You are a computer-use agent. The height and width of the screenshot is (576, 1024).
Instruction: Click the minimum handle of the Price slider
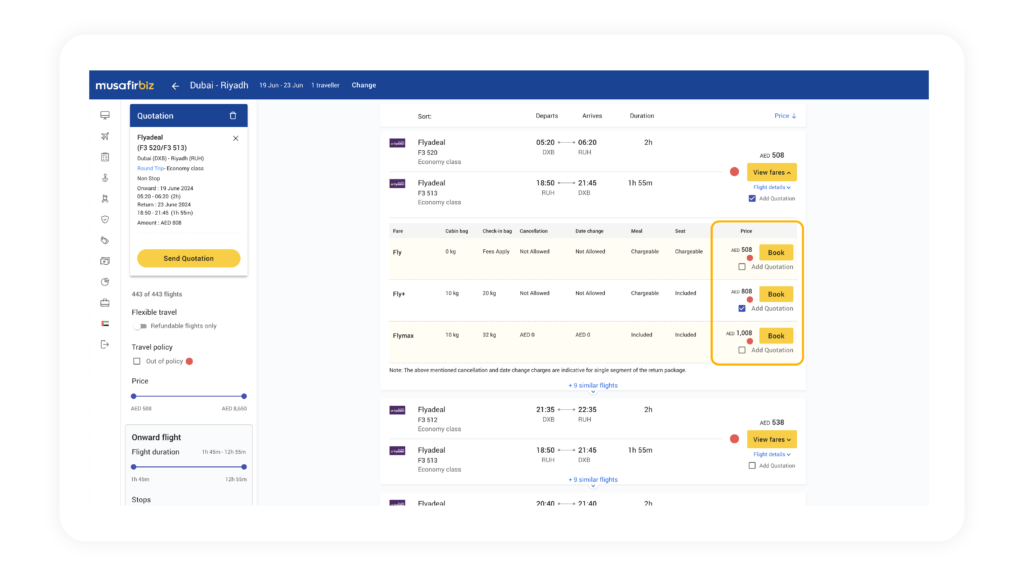134,396
